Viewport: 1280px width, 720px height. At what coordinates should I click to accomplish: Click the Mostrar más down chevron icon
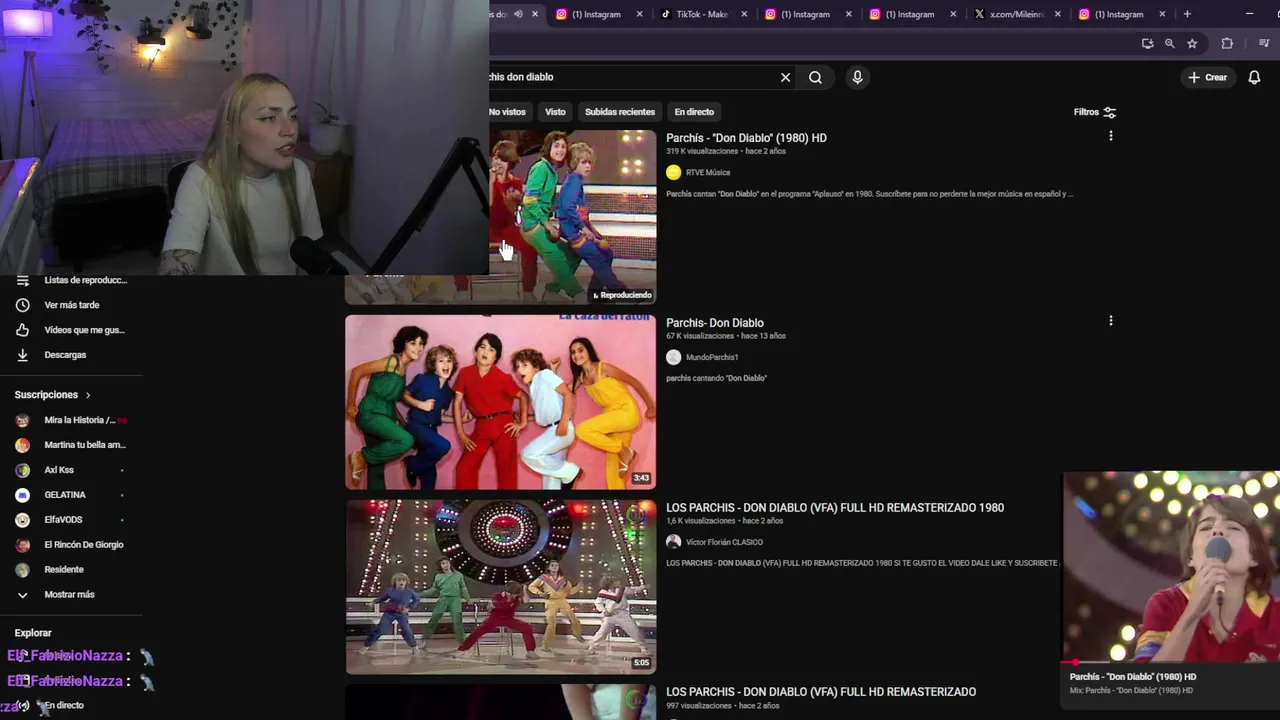coord(22,595)
